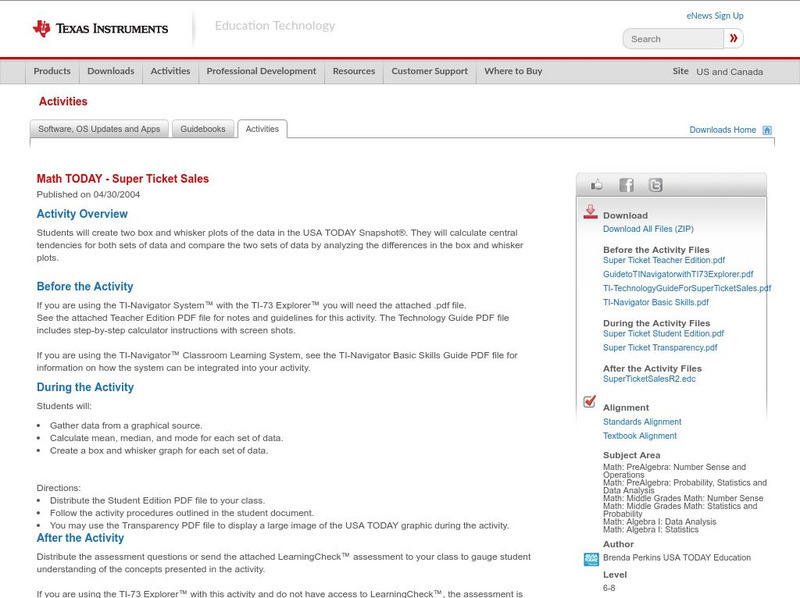Click the Activity Overview heading
Image resolution: width=800 pixels, height=598 pixels.
82,214
